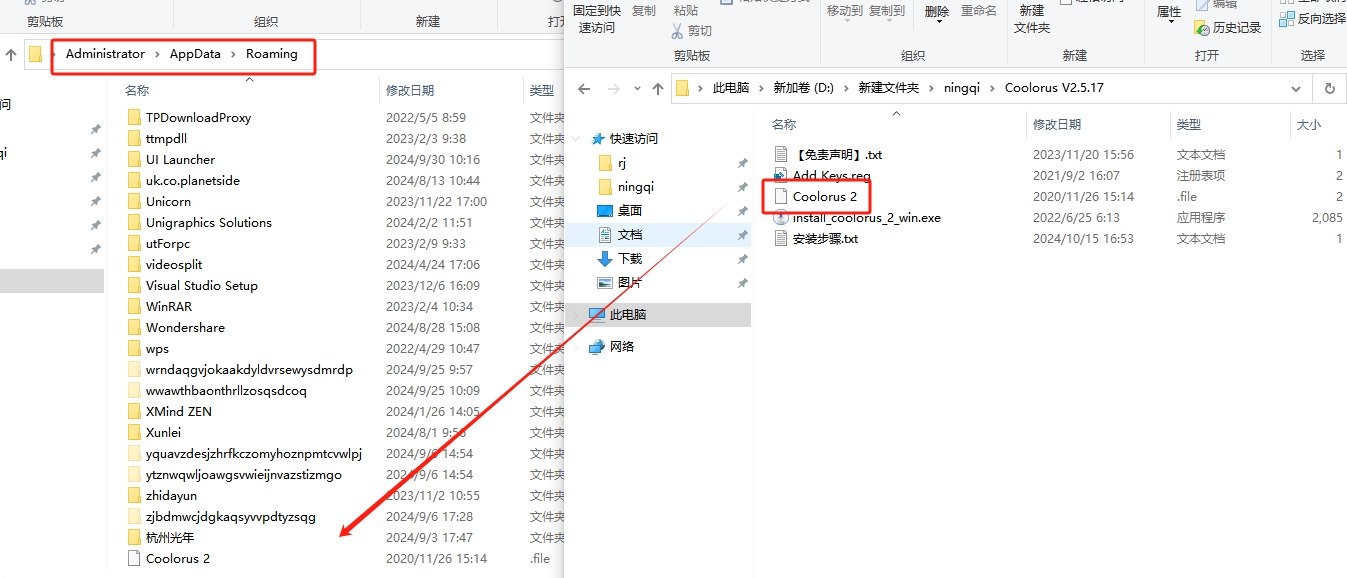Expand the chevron between AppData and Roaming

point(234,54)
